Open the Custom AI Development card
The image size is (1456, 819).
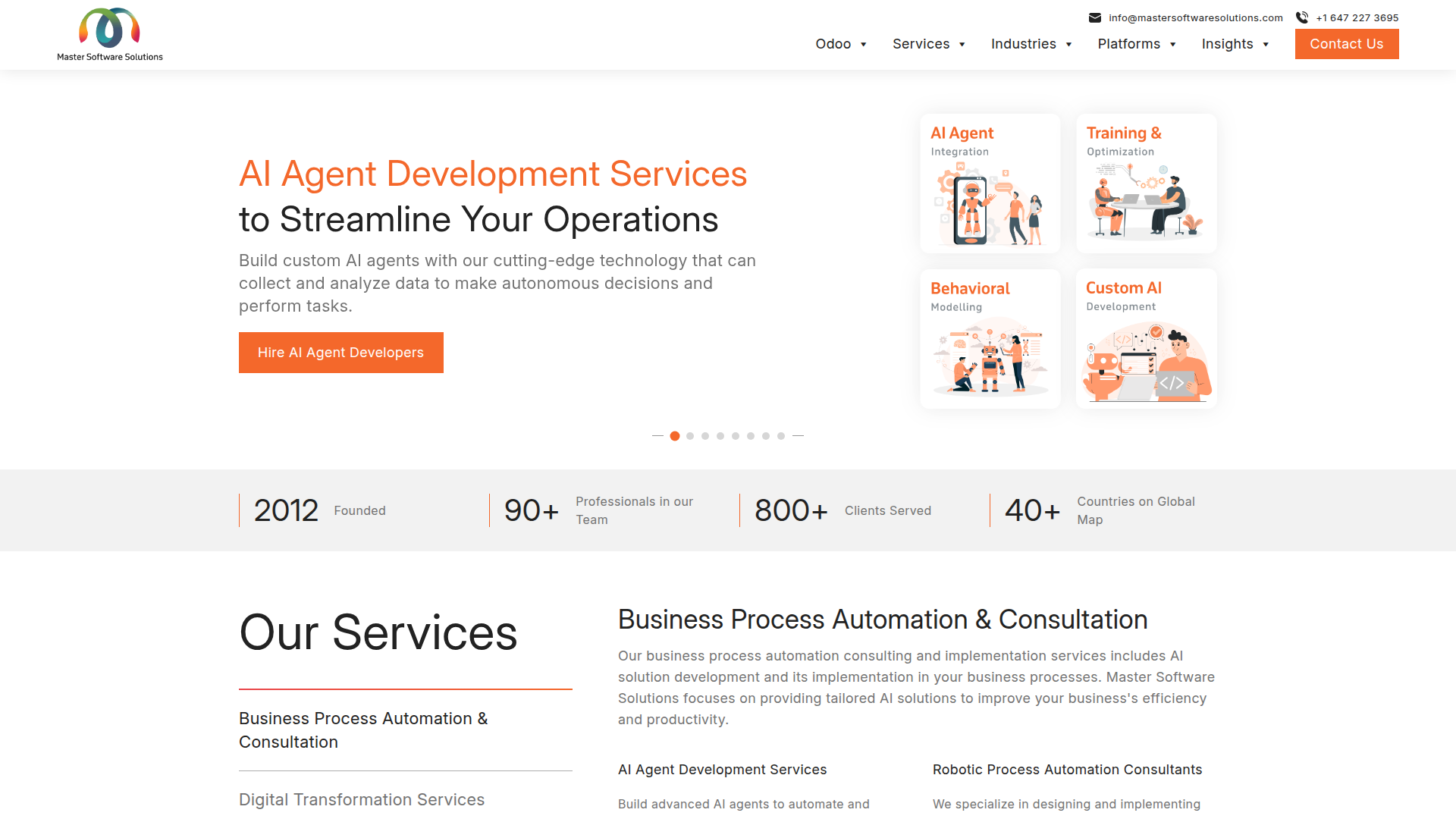1147,339
